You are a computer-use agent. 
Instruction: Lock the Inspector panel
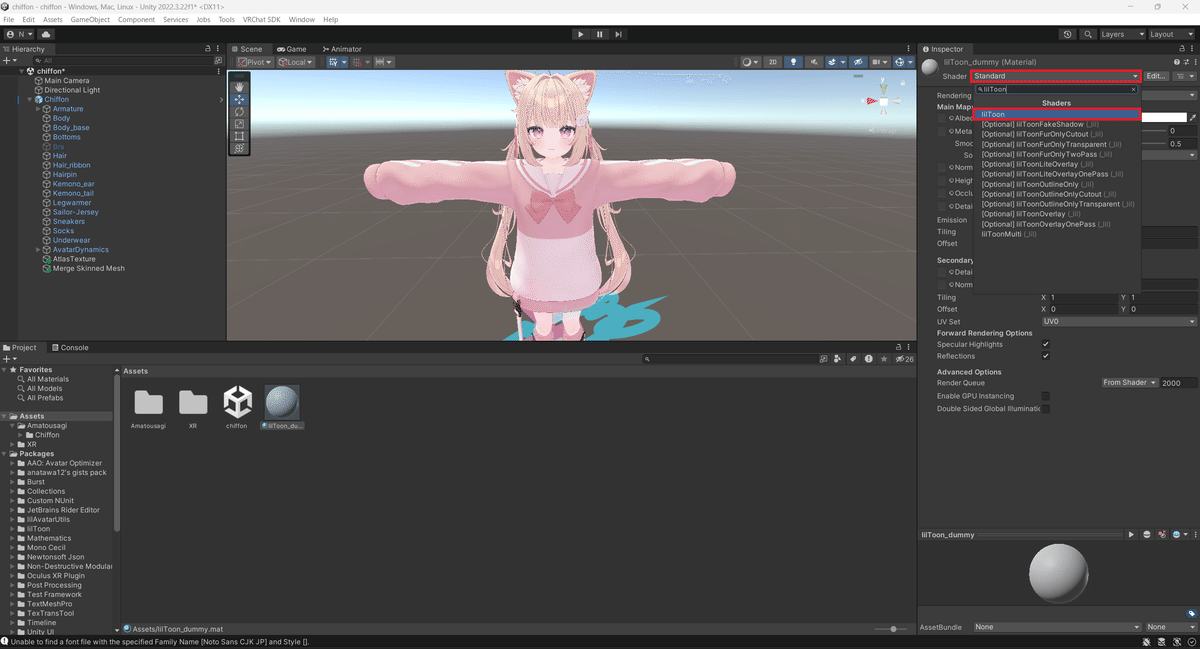point(1180,49)
